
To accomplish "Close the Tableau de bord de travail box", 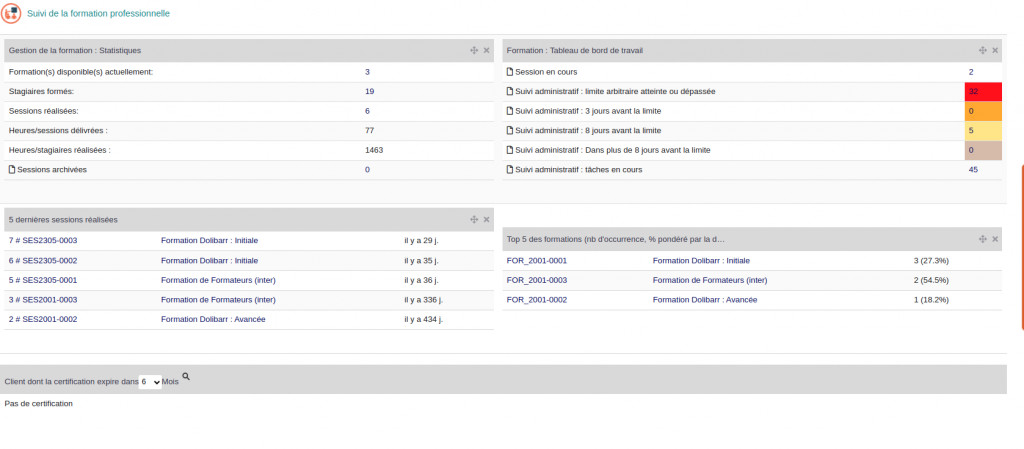I will tap(995, 50).
